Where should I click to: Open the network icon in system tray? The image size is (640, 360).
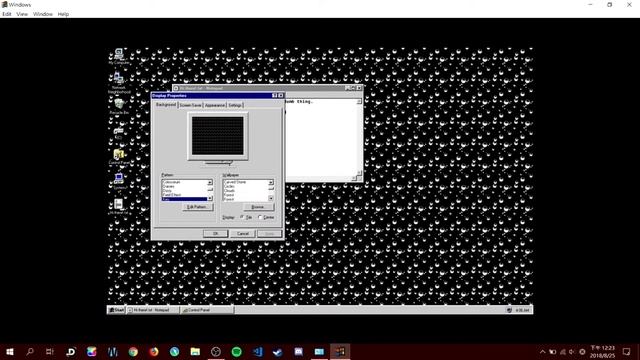(x=562, y=351)
